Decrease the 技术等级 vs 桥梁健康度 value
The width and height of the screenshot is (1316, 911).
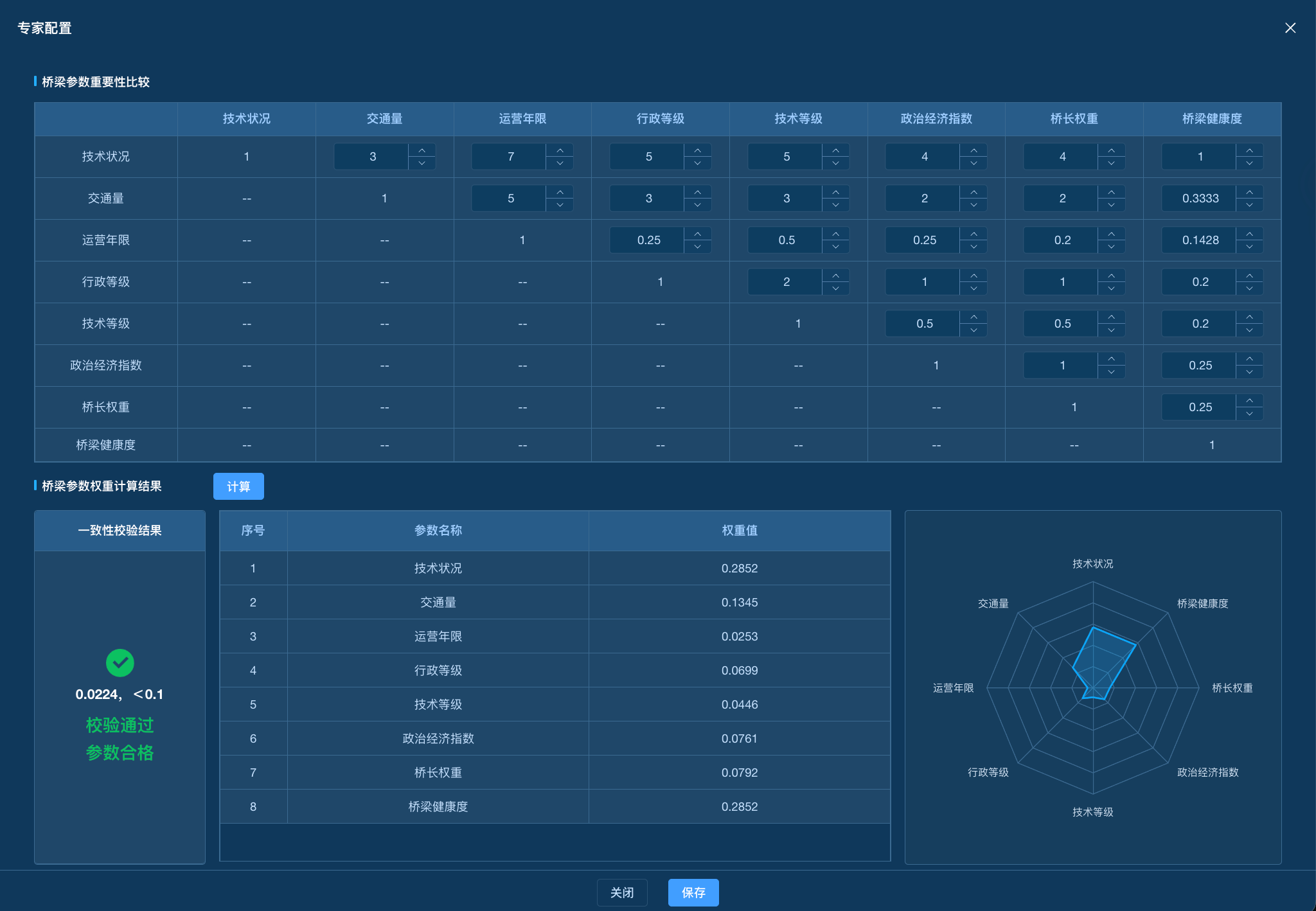click(1249, 330)
